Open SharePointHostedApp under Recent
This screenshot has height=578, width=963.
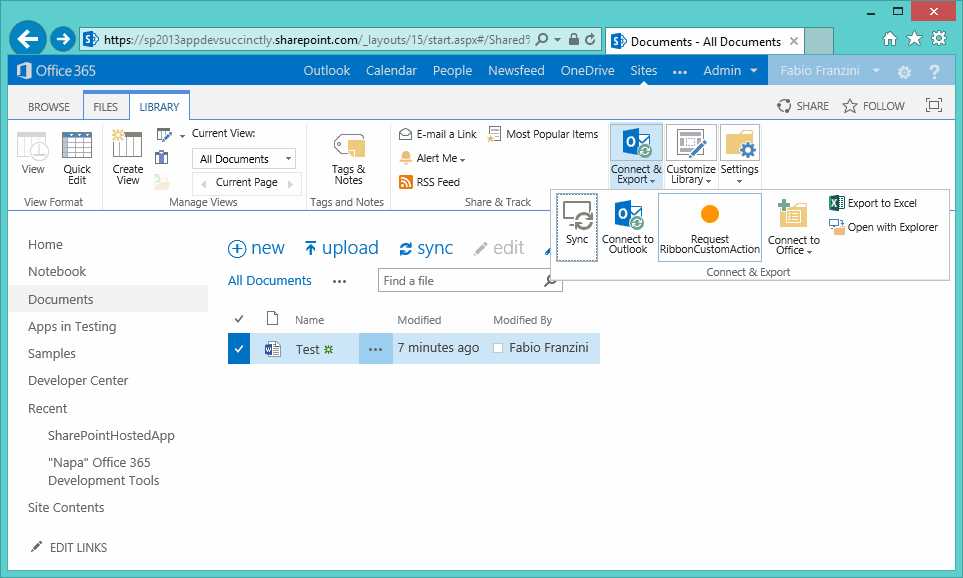coord(111,435)
